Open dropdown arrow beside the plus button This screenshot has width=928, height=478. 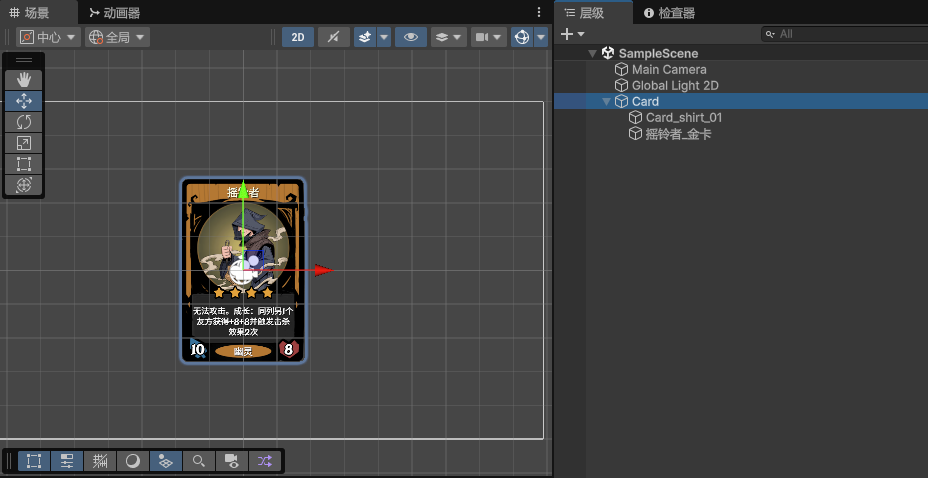tap(581, 34)
